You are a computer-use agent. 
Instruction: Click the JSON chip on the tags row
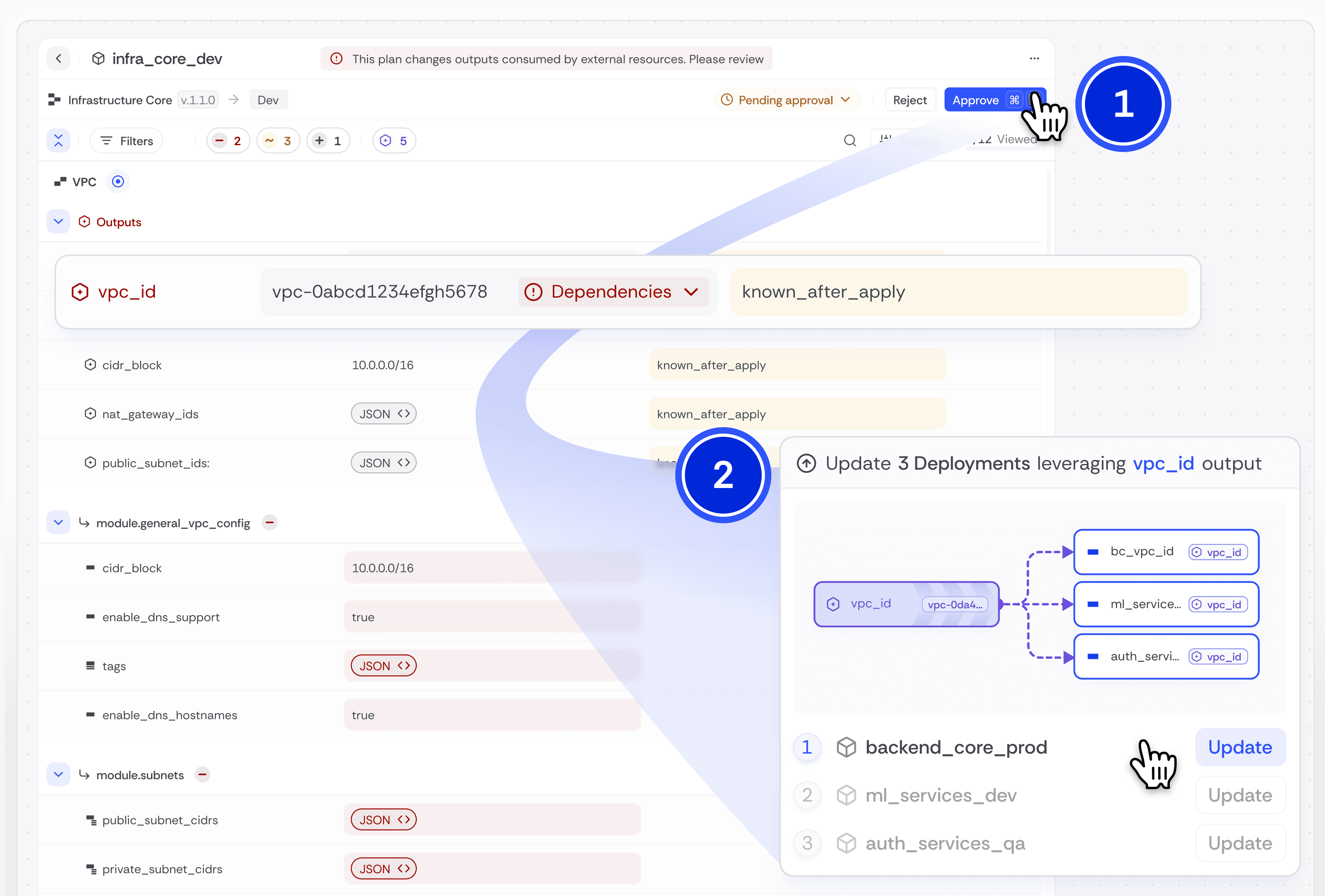pos(382,665)
